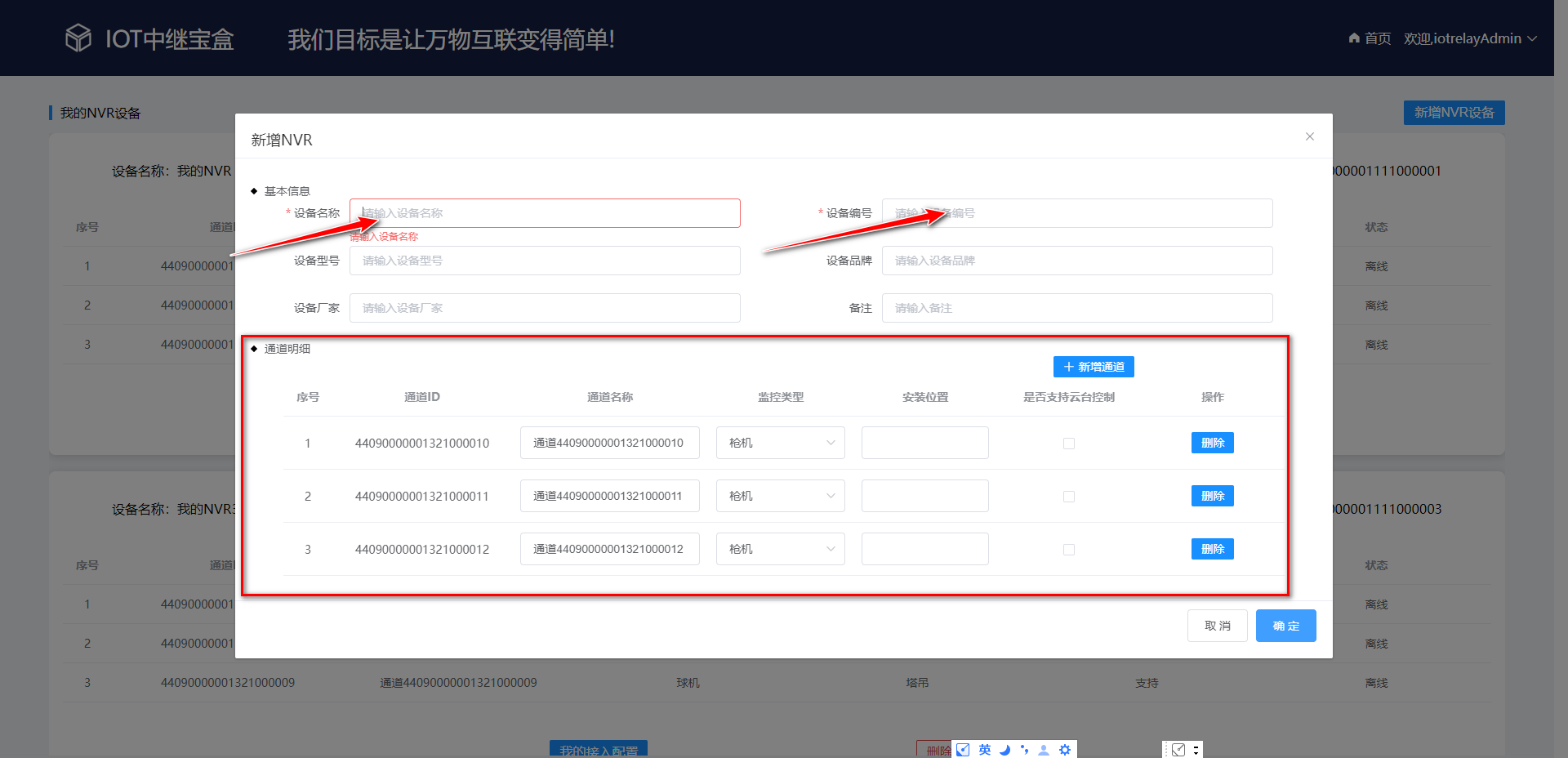Open input method settings via gear icon

coord(1064,750)
